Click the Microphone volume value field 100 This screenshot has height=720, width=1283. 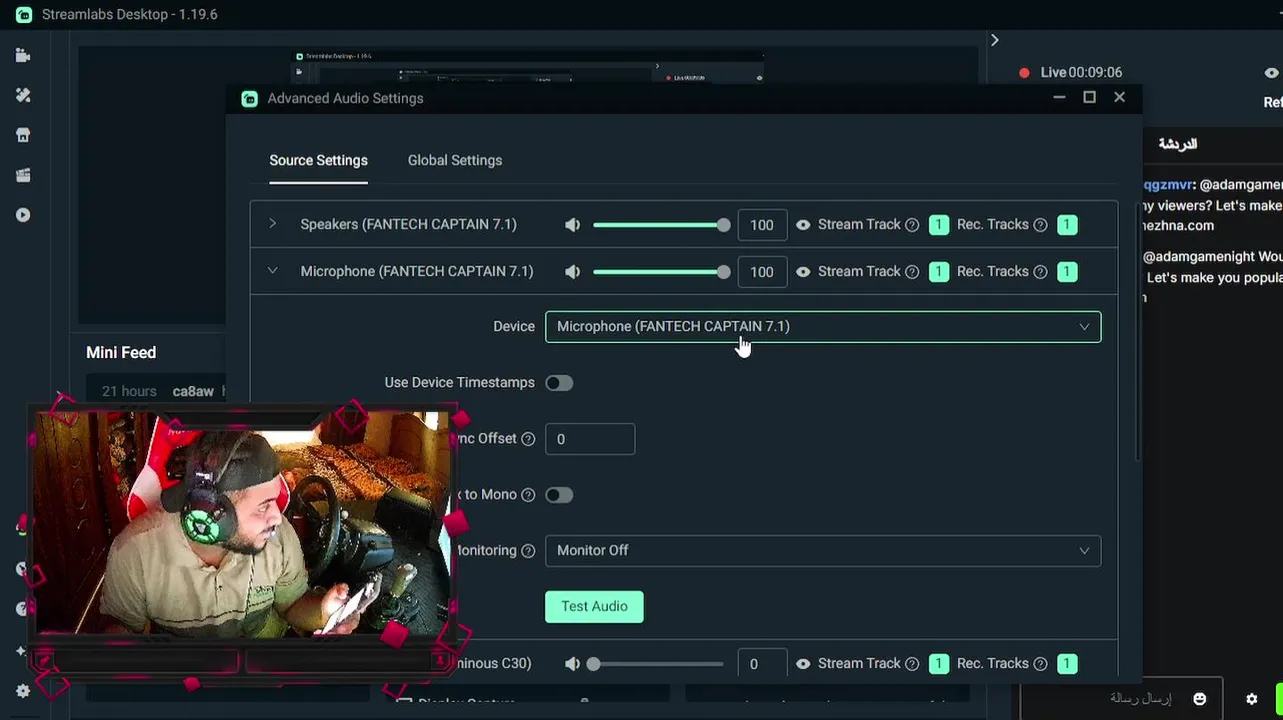762,272
